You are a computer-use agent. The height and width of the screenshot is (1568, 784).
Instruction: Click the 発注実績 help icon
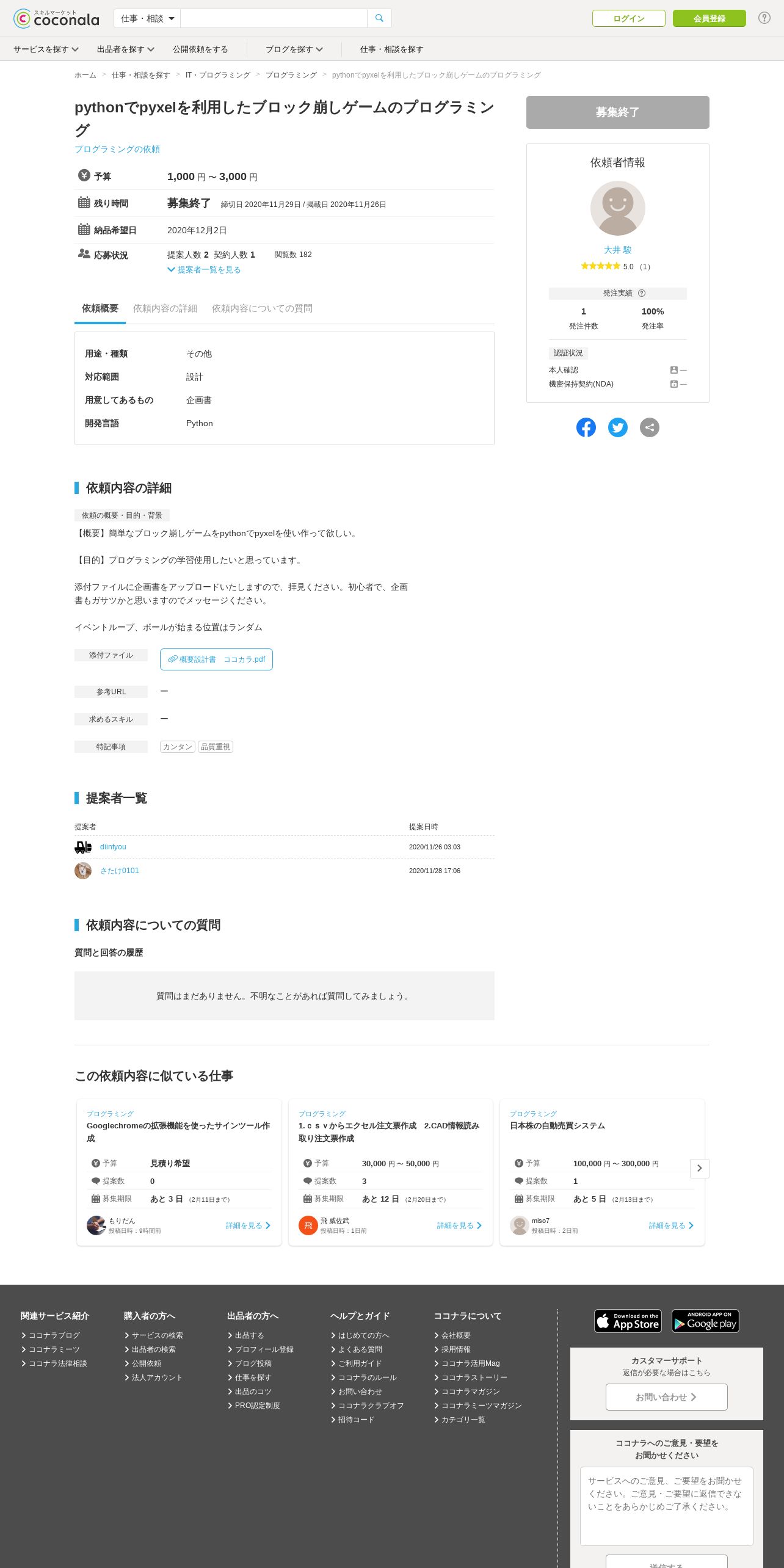click(x=642, y=293)
